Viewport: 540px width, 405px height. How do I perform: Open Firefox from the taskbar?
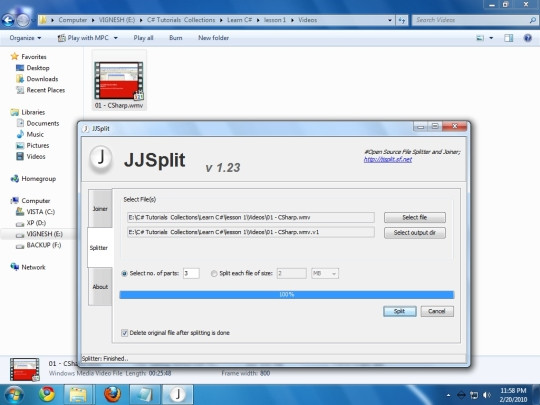(112, 394)
